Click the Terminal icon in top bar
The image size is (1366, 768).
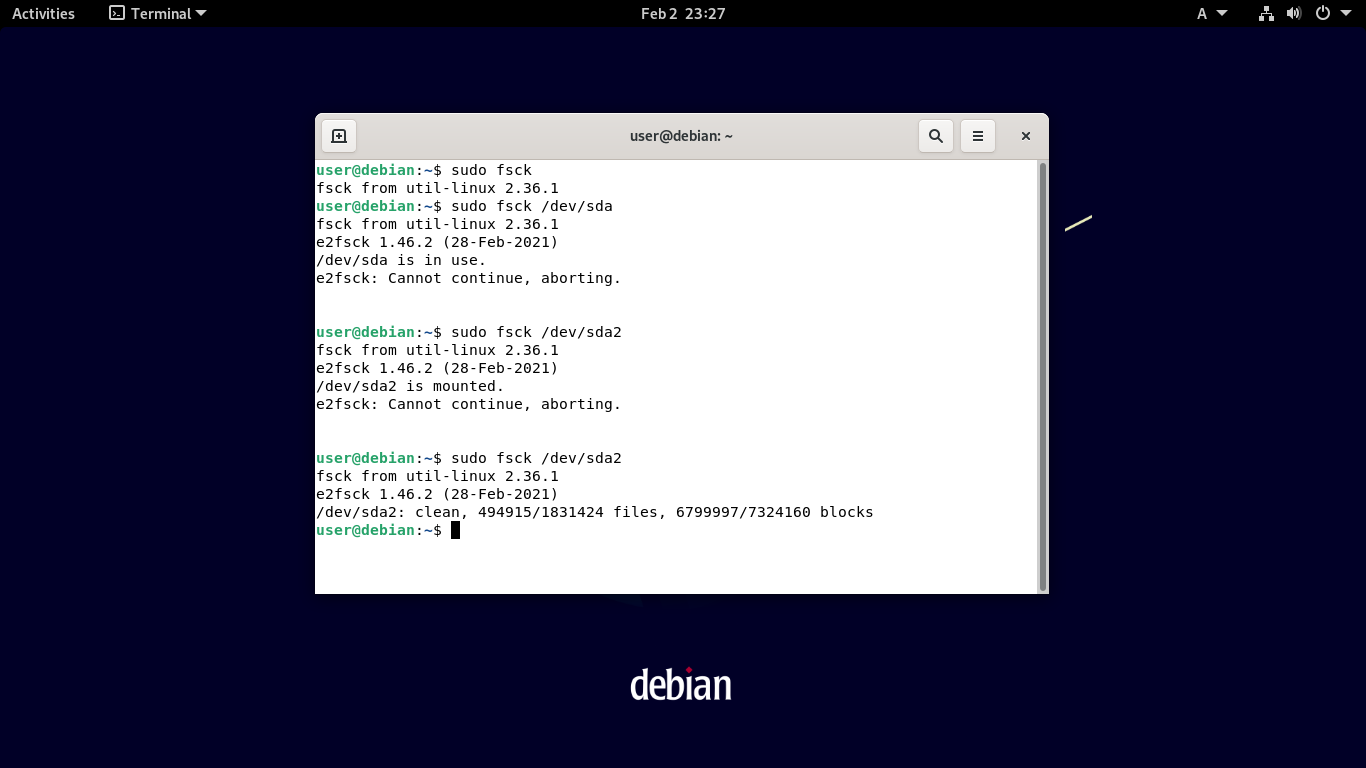coord(117,13)
